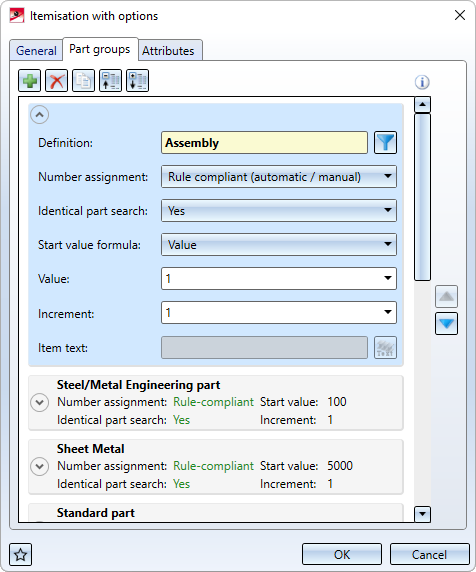
Task: Click the Item text editor icon
Action: [386, 348]
